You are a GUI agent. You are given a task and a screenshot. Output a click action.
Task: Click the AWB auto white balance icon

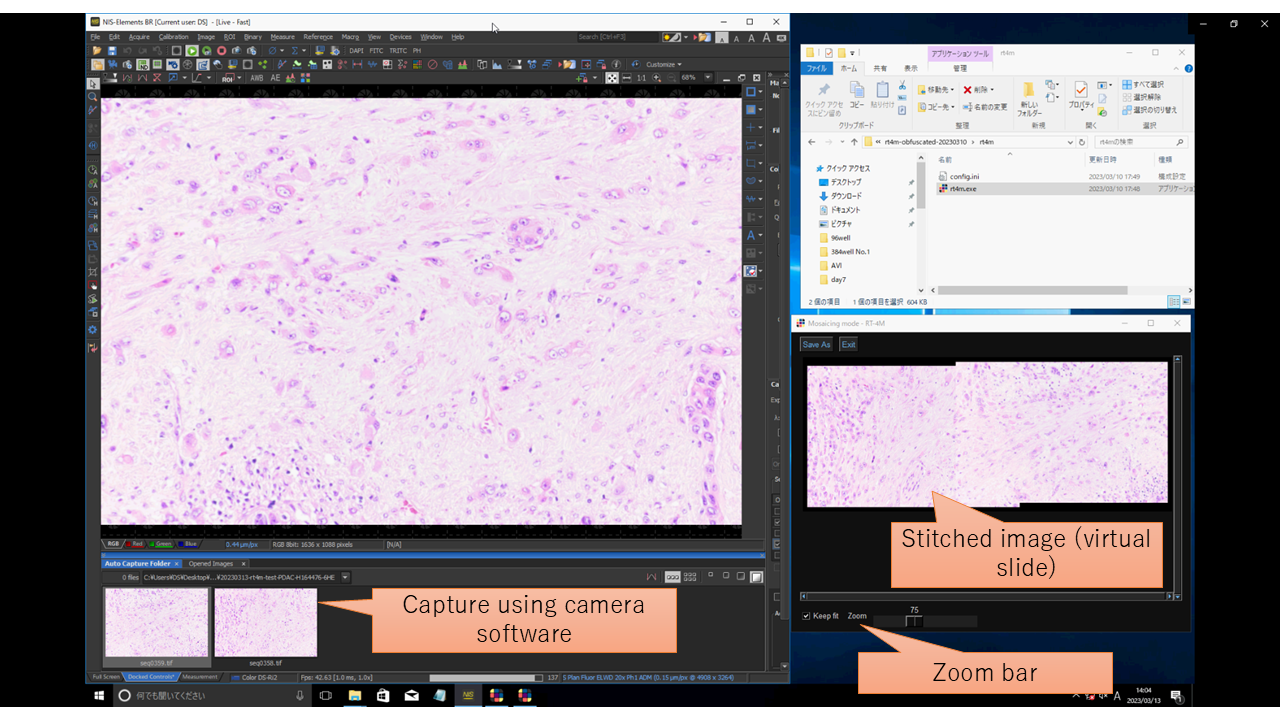tap(257, 78)
